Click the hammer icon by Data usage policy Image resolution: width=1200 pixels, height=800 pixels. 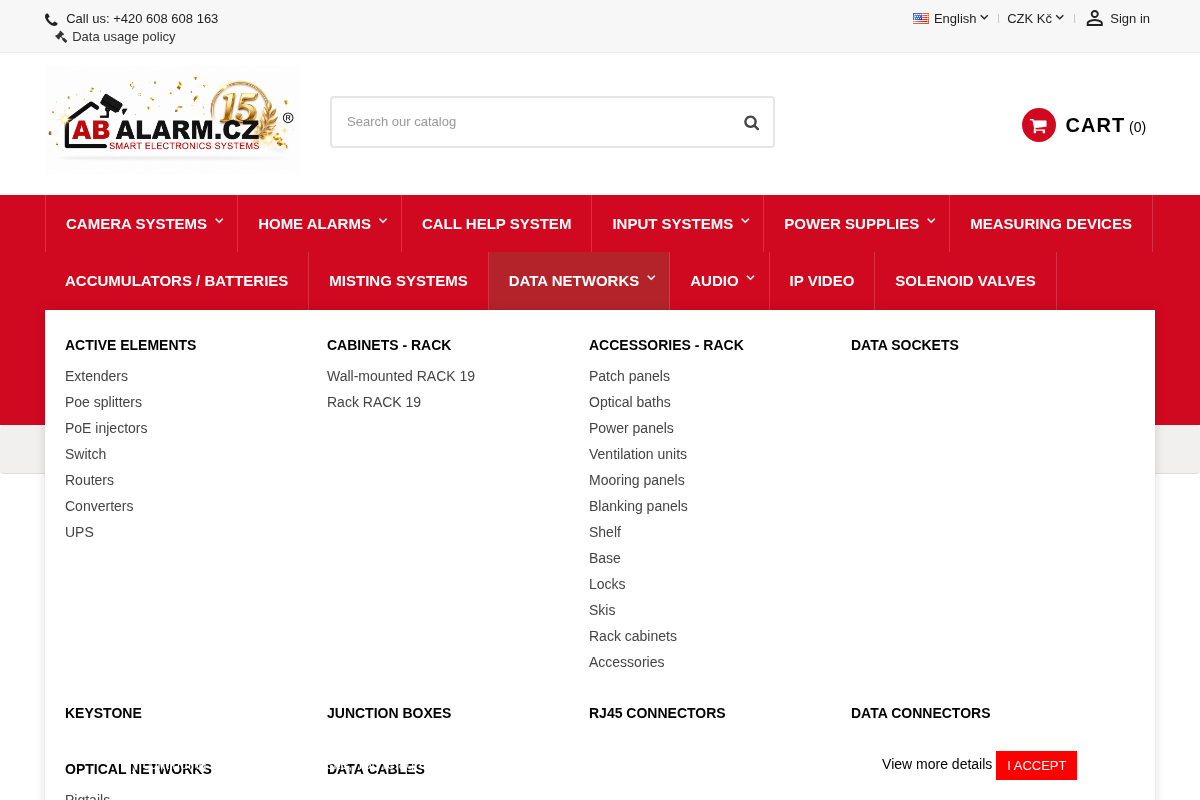click(61, 37)
